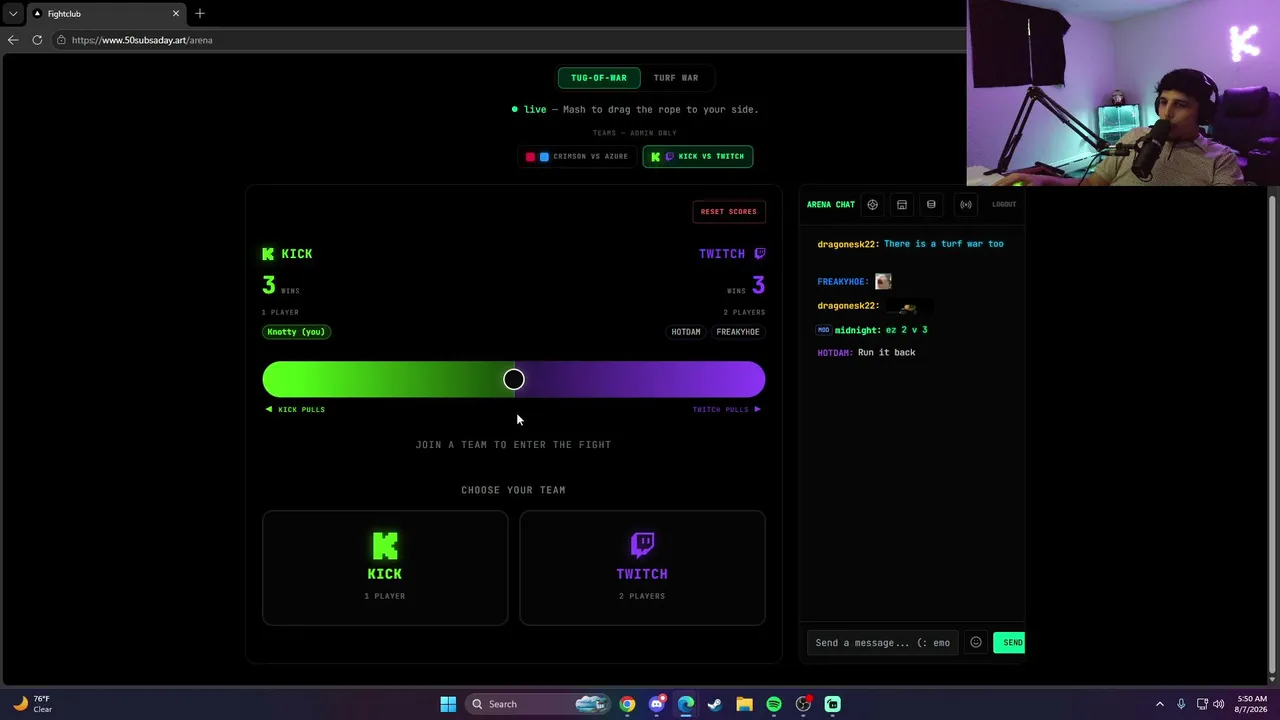Open Discord from the taskbar
This screenshot has height=720, width=1280.
(x=656, y=704)
